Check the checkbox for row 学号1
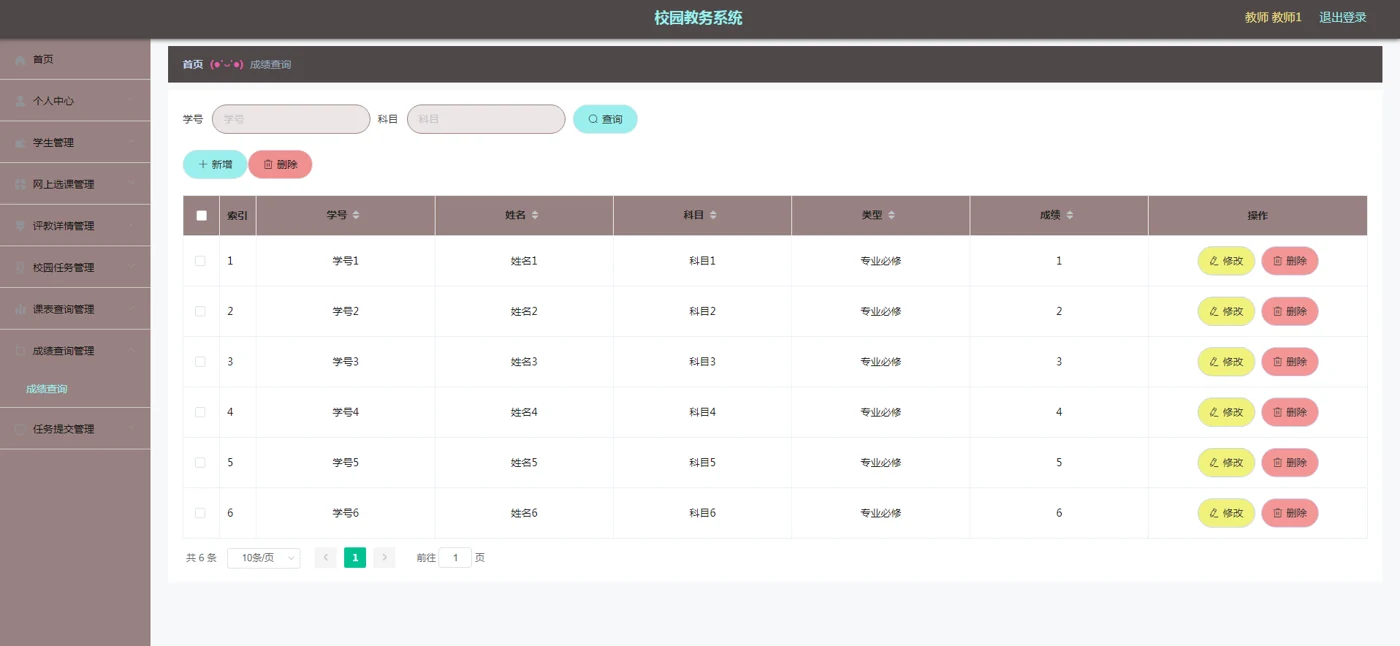 point(200,261)
